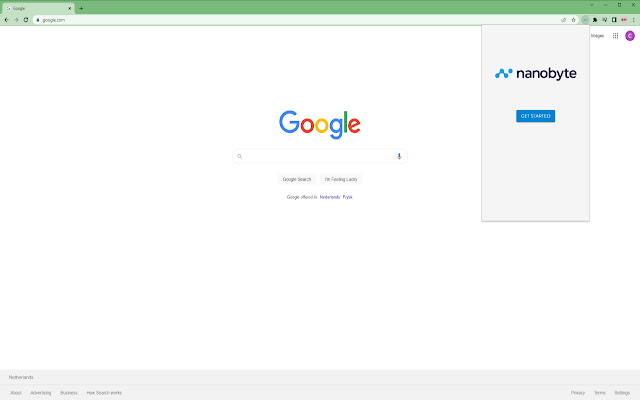Viewport: 640px width, 400px height.
Task: Start voice search with microphone icon
Action: pyautogui.click(x=399, y=156)
